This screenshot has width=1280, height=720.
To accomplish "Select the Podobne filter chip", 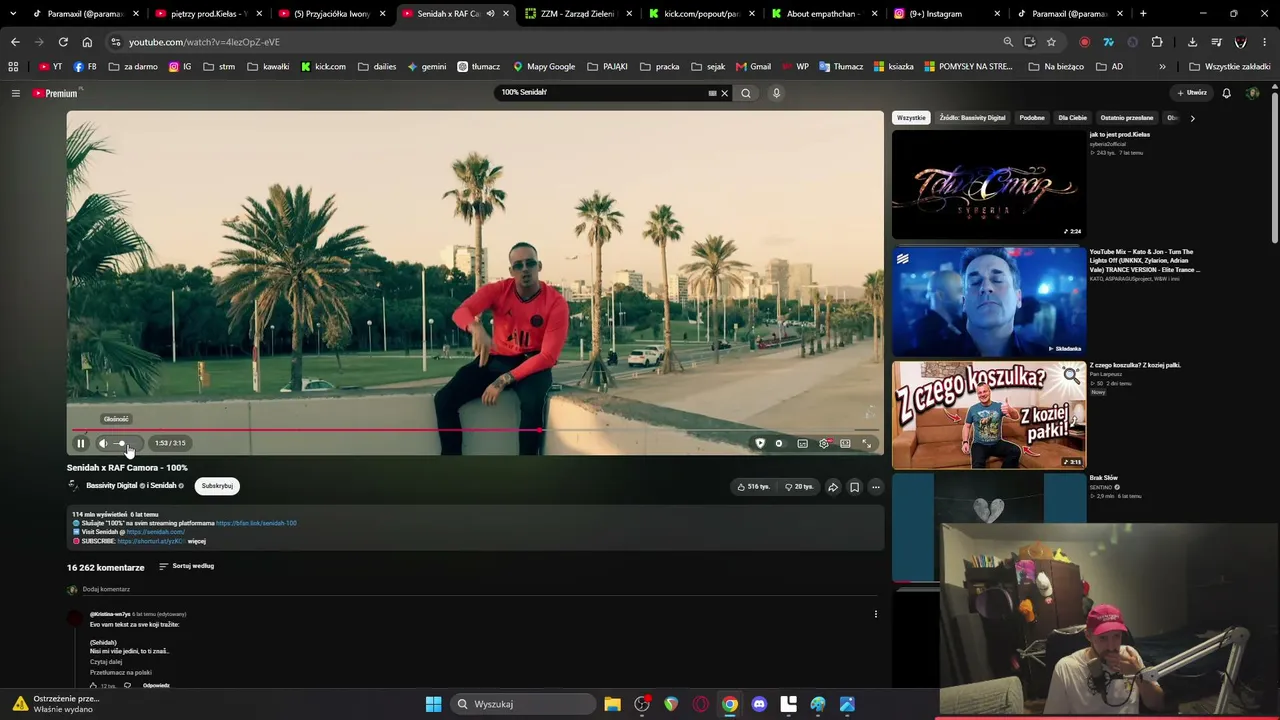I will (x=1032, y=118).
